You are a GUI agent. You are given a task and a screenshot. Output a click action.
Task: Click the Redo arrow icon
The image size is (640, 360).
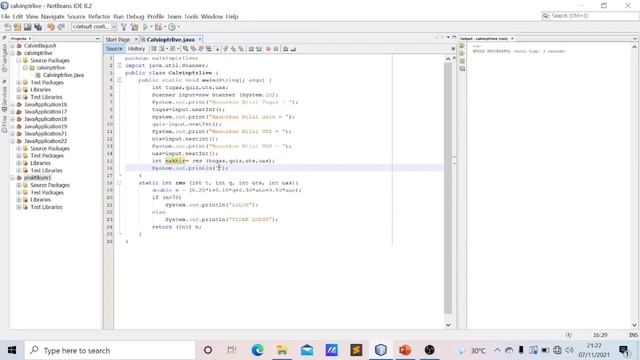point(61,27)
